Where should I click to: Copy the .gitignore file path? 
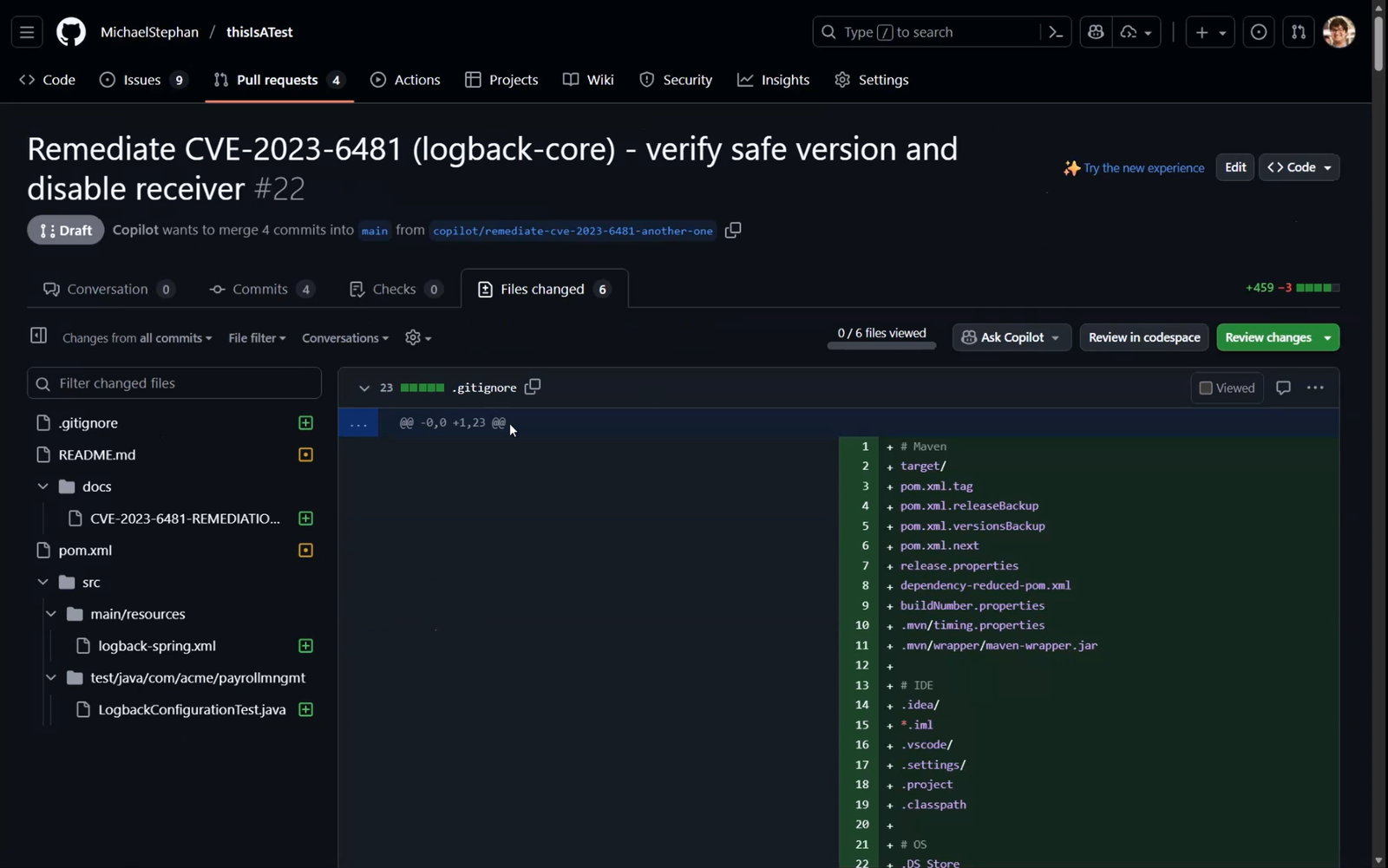[x=533, y=387]
